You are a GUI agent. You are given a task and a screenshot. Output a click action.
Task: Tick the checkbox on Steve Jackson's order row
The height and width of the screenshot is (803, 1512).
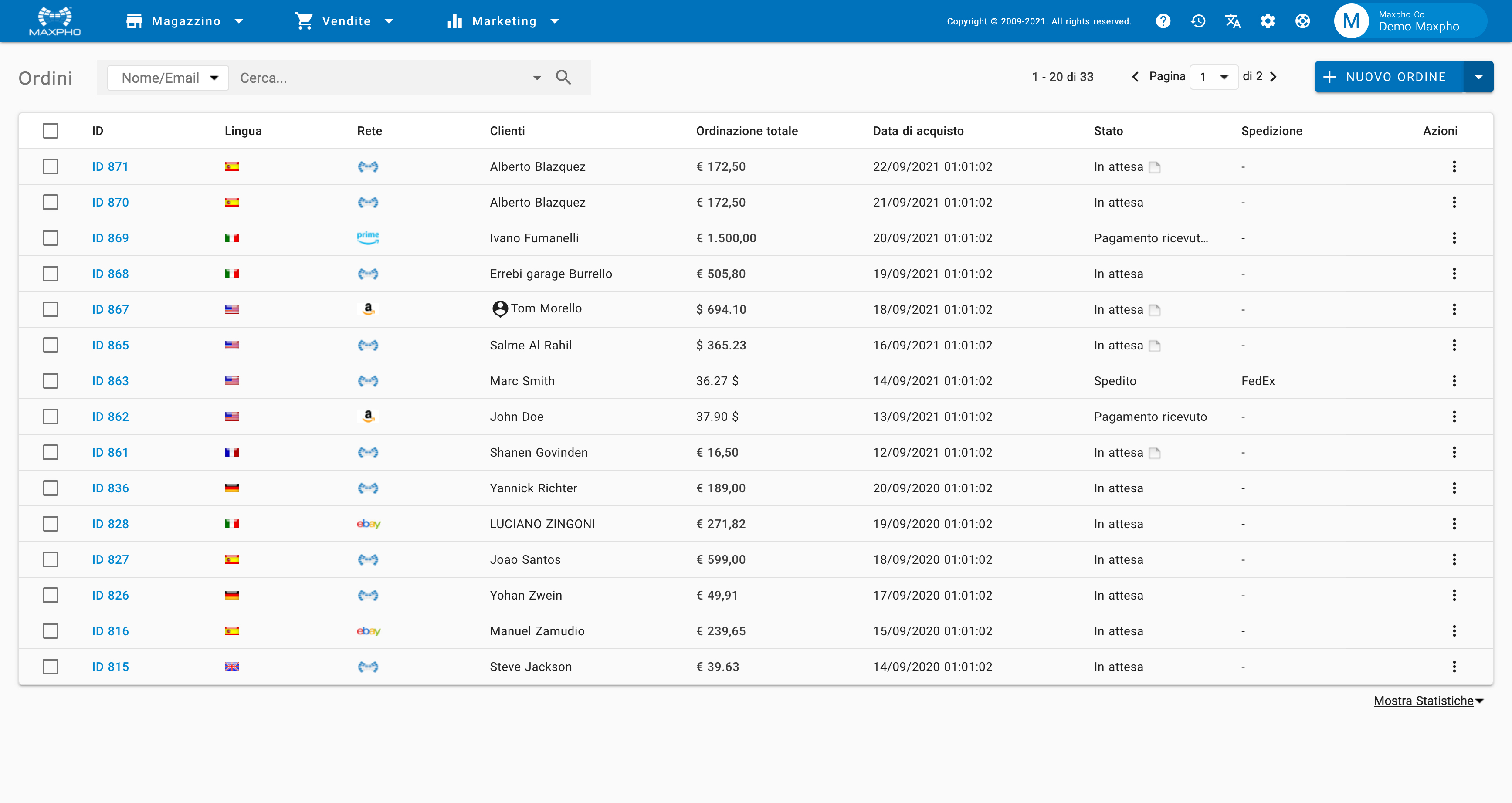(x=51, y=666)
